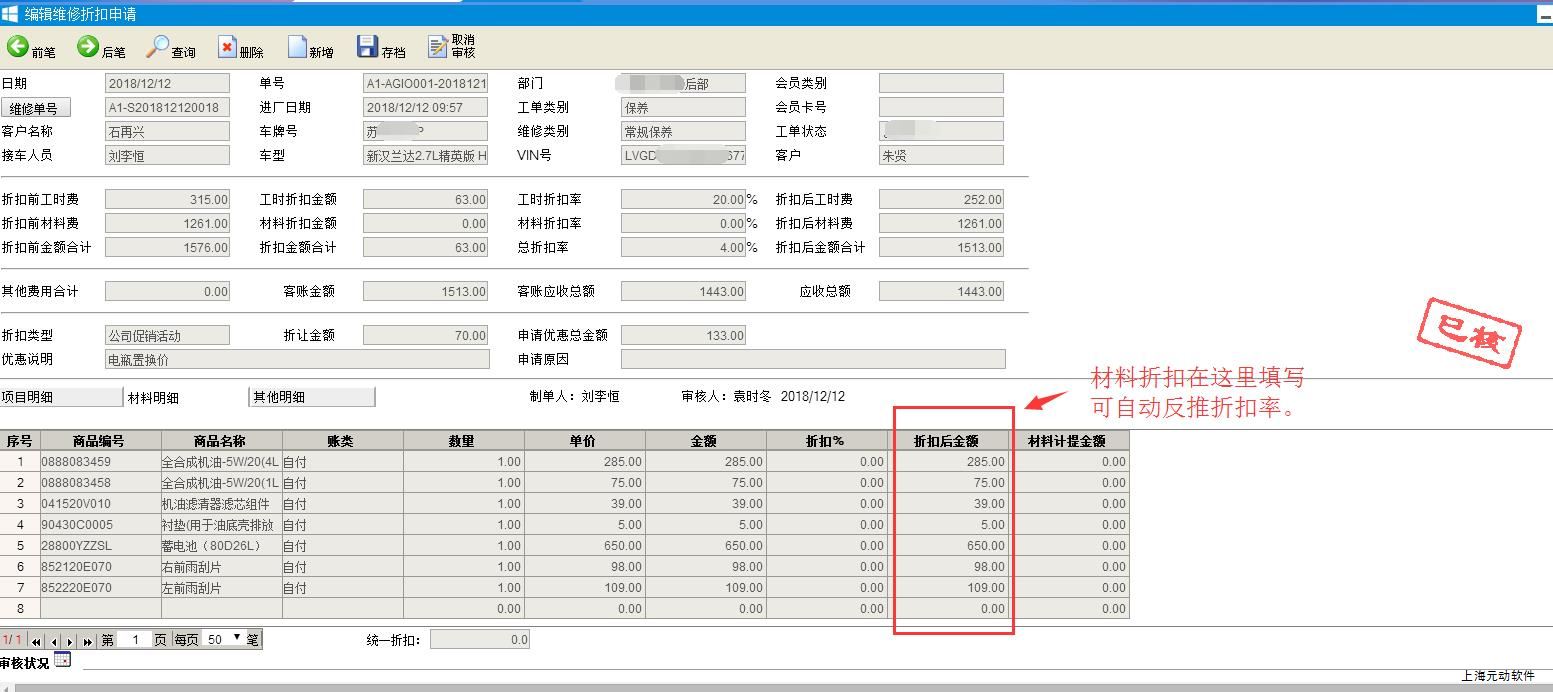
Task: Open the 每页 50 rows dropdown
Action: [226, 639]
